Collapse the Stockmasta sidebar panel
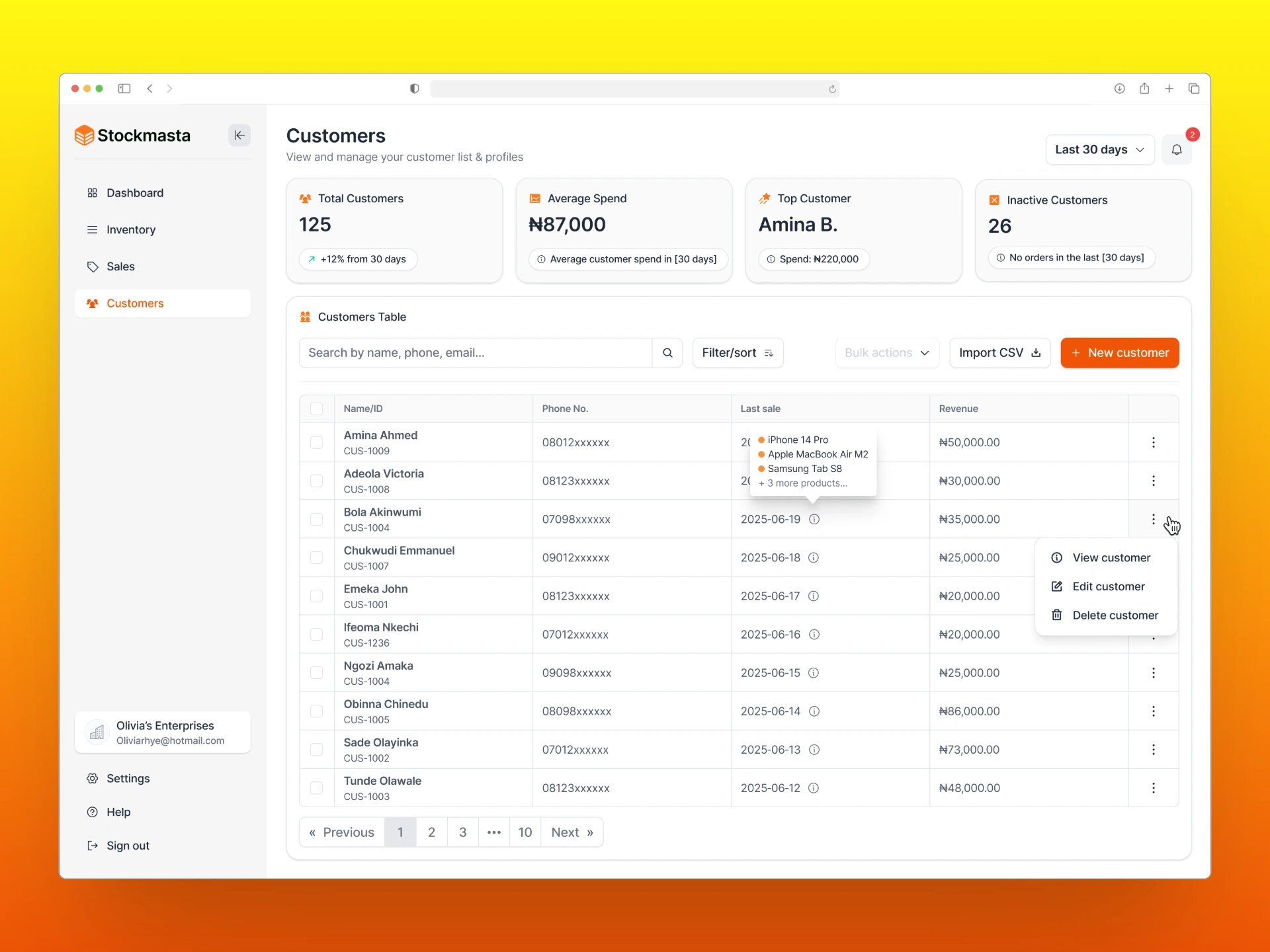 tap(239, 136)
